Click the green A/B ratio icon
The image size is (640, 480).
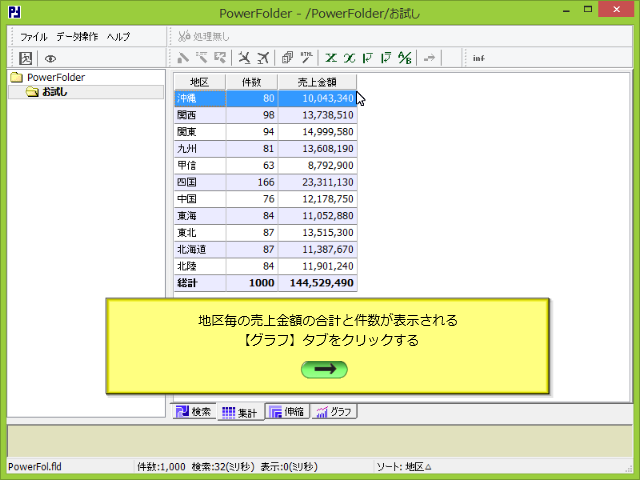coord(404,58)
